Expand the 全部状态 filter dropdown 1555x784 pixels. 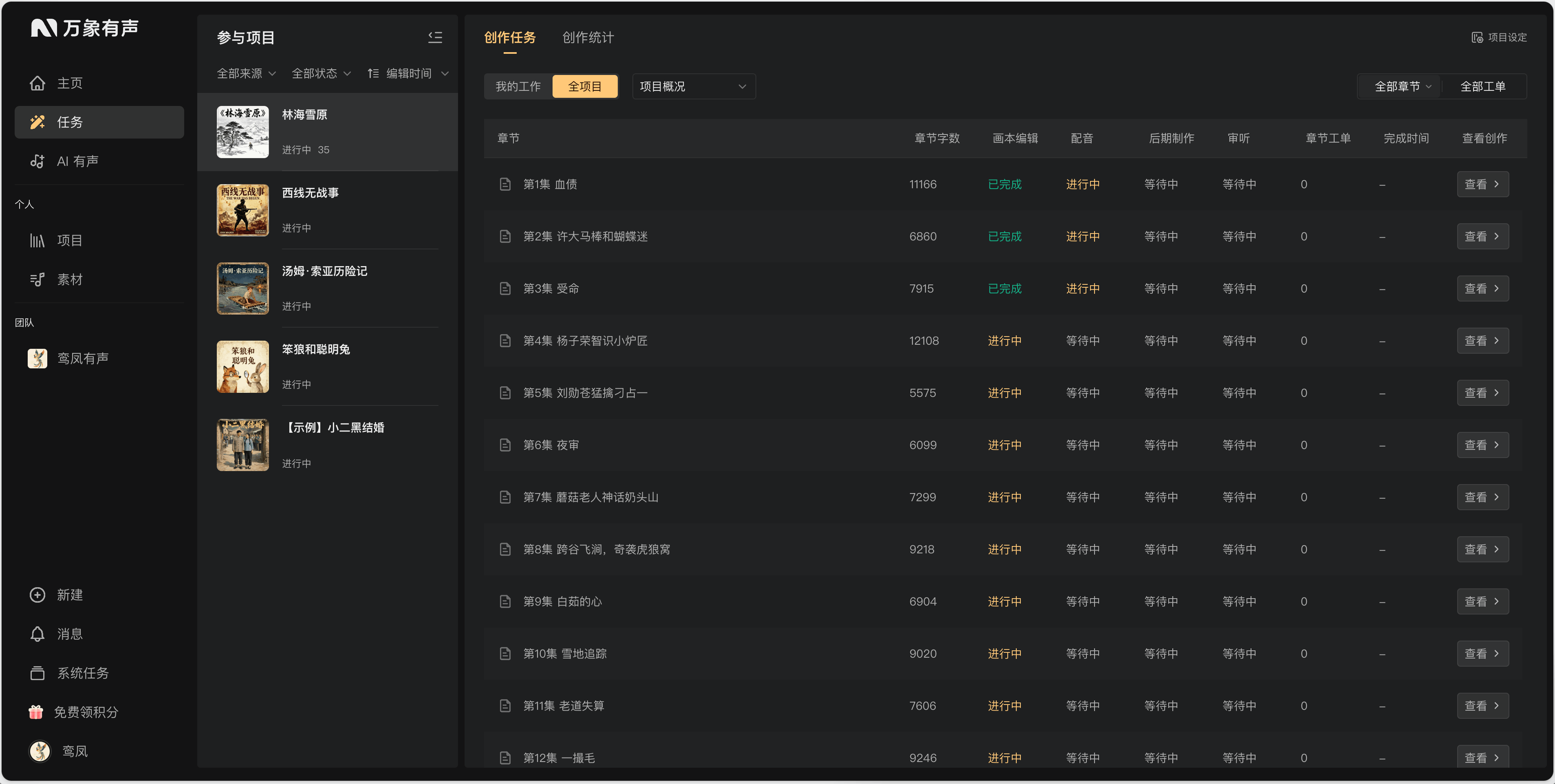coord(321,73)
